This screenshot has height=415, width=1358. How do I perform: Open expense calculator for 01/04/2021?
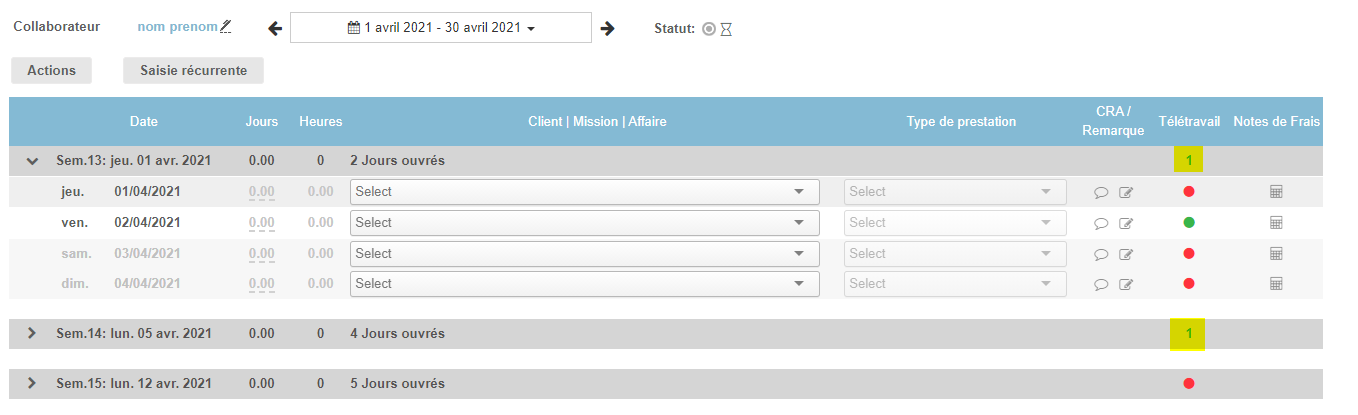click(x=1276, y=192)
